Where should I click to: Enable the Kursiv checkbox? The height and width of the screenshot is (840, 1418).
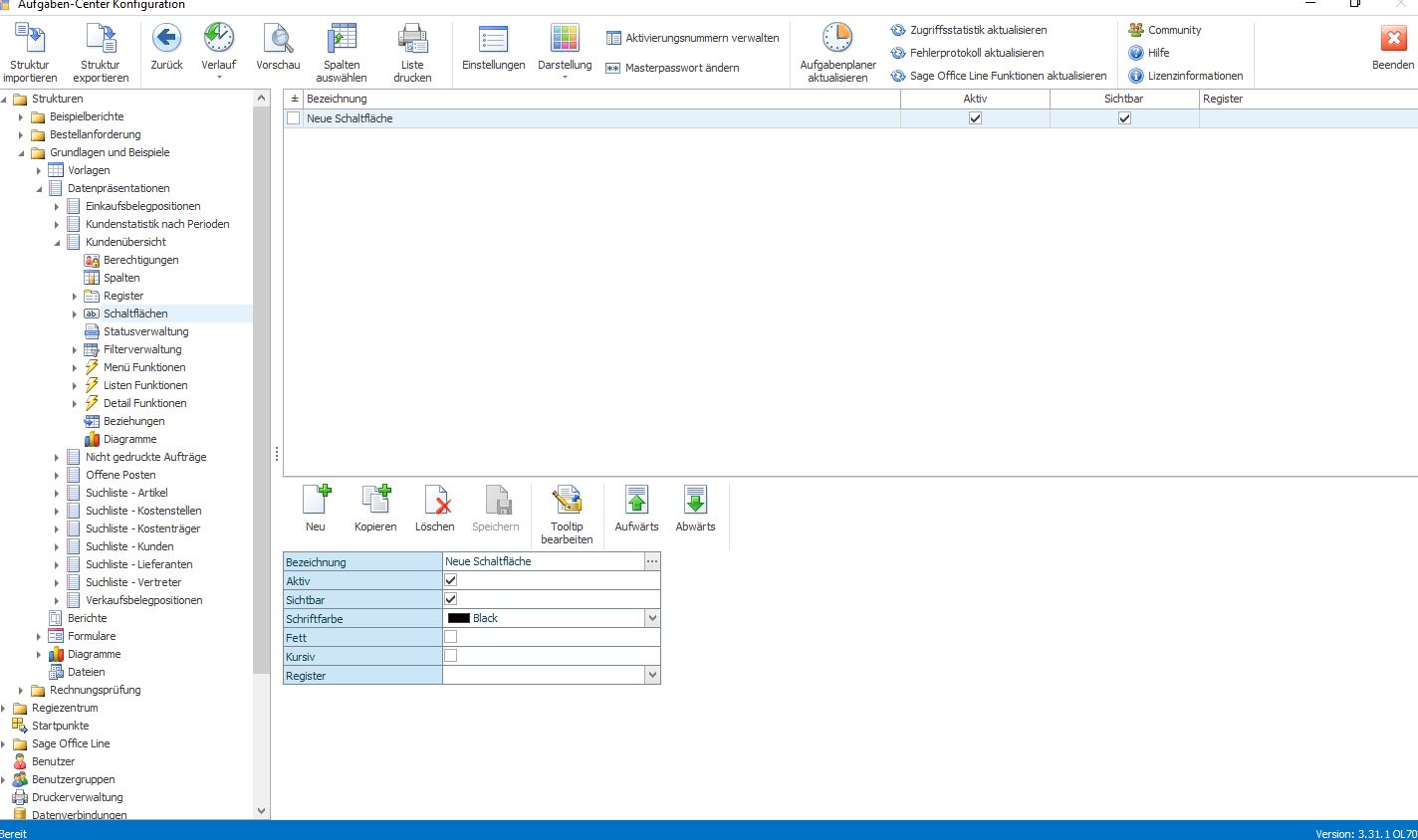[x=450, y=656]
